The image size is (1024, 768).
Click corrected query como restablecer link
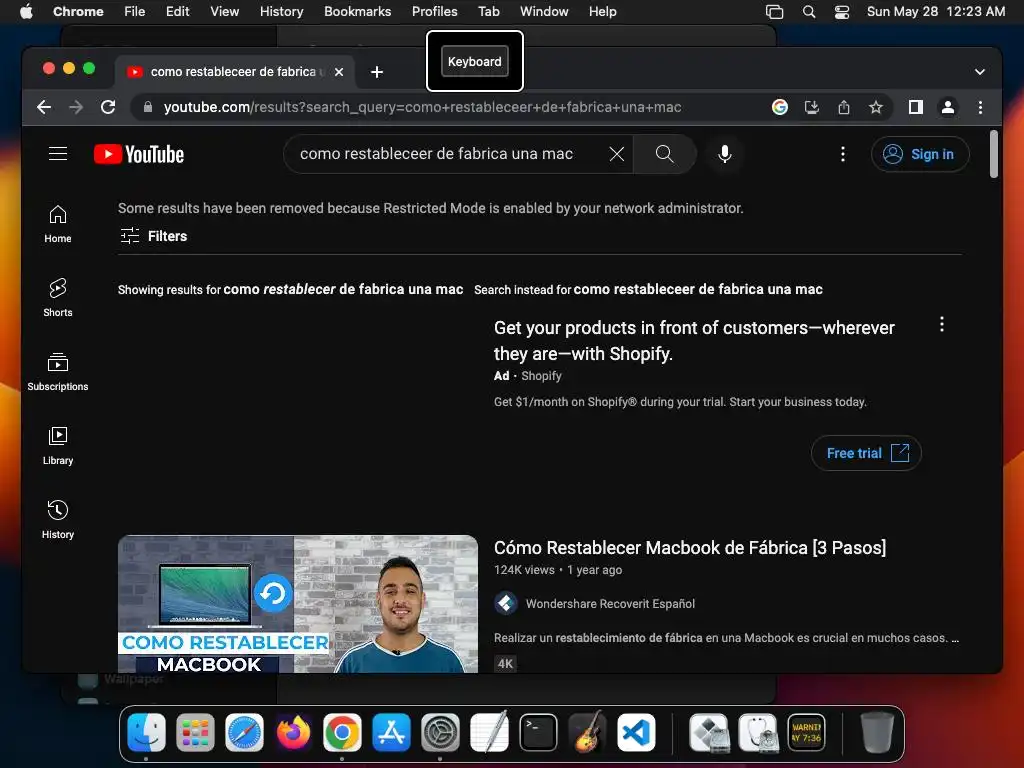[x=343, y=289]
